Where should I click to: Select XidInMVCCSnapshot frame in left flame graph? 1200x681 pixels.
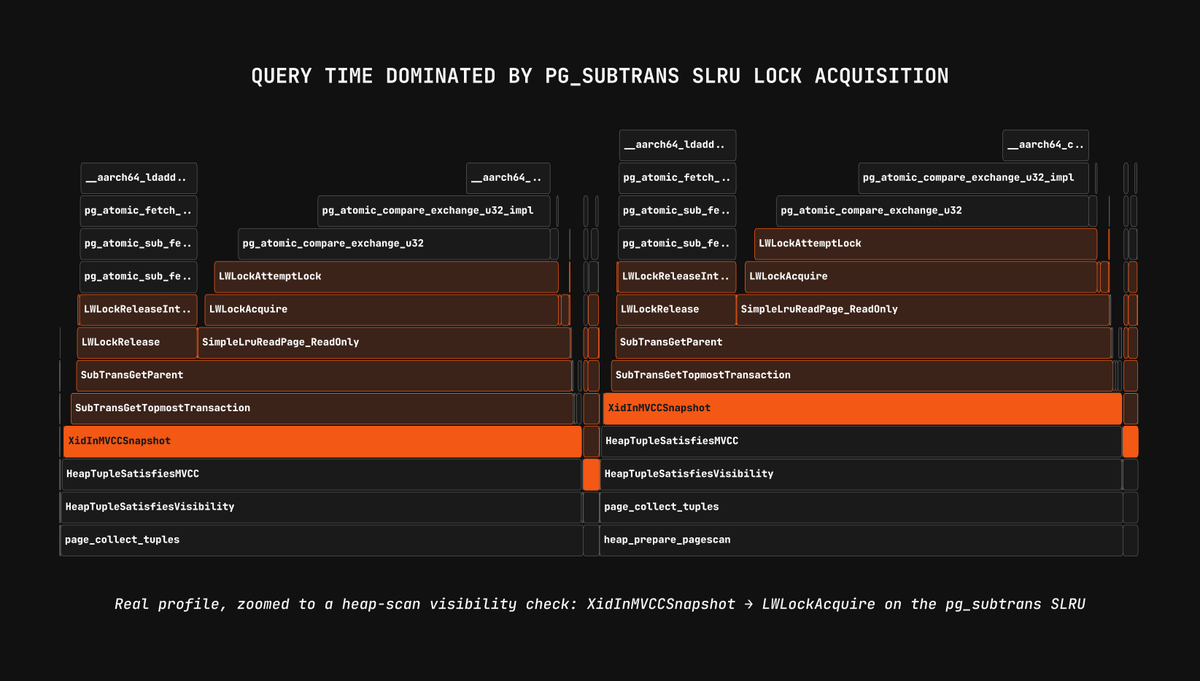point(322,441)
